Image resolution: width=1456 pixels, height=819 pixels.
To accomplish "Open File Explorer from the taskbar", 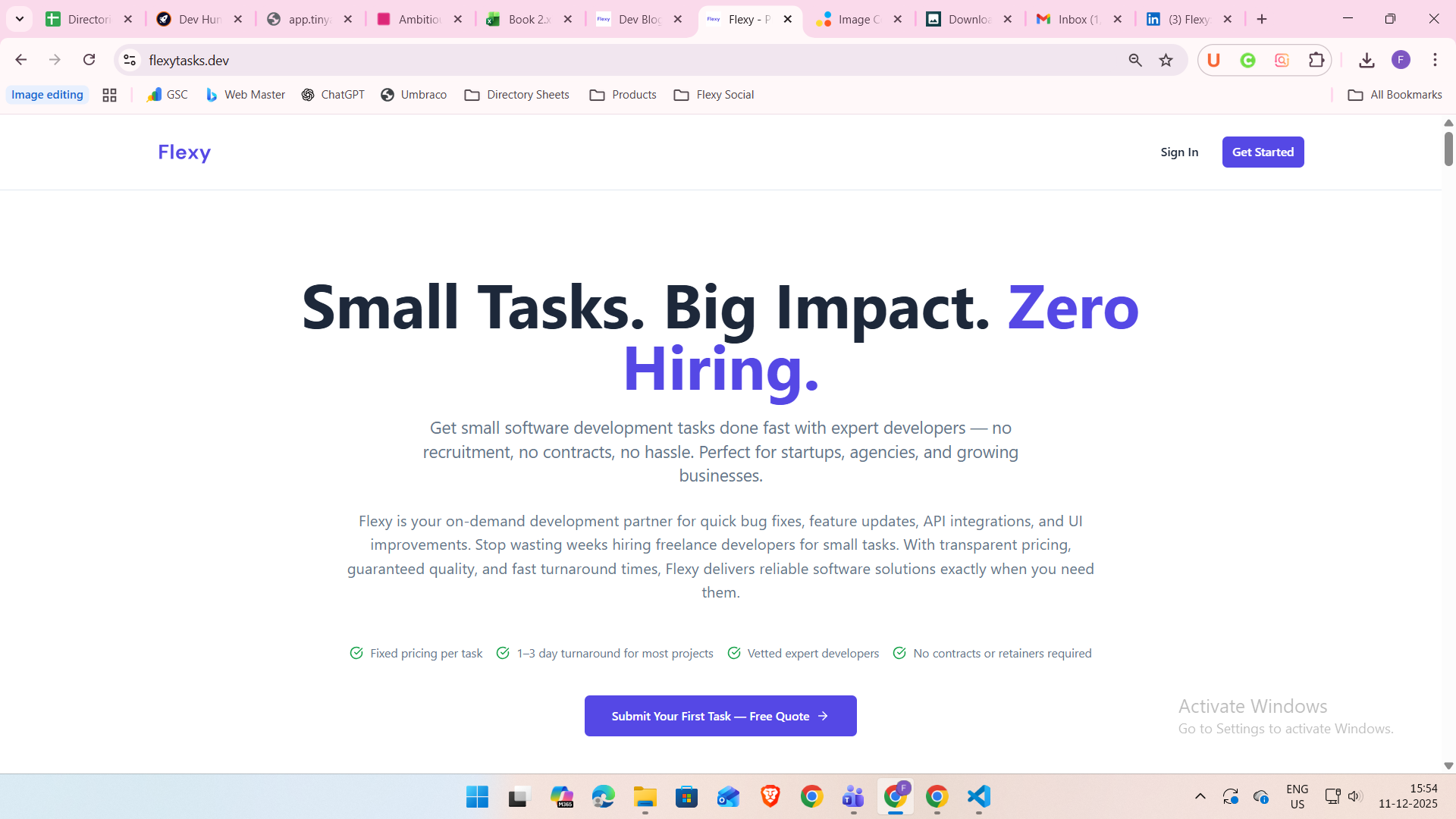I will pos(645,797).
